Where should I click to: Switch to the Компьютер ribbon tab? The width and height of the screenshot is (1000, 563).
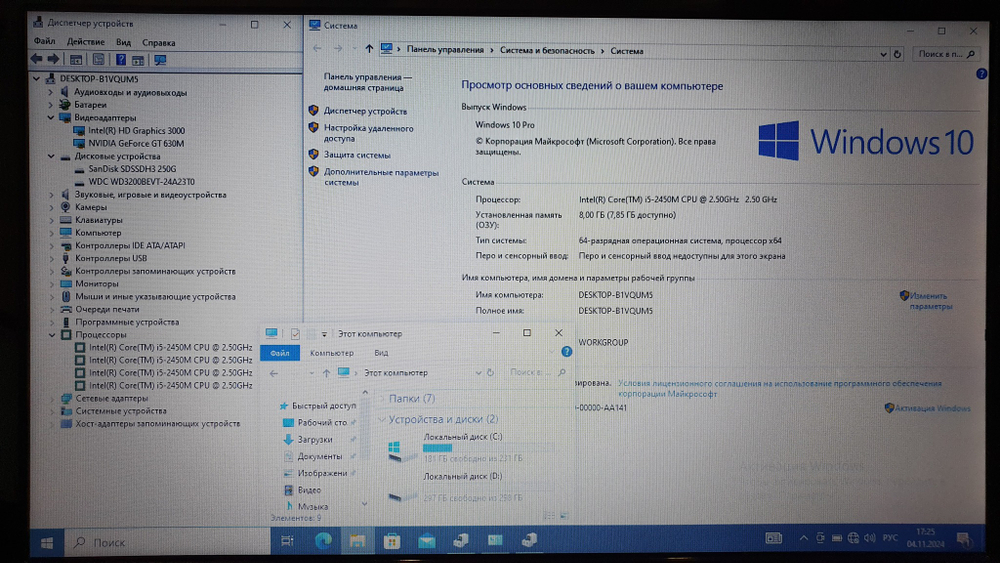332,353
